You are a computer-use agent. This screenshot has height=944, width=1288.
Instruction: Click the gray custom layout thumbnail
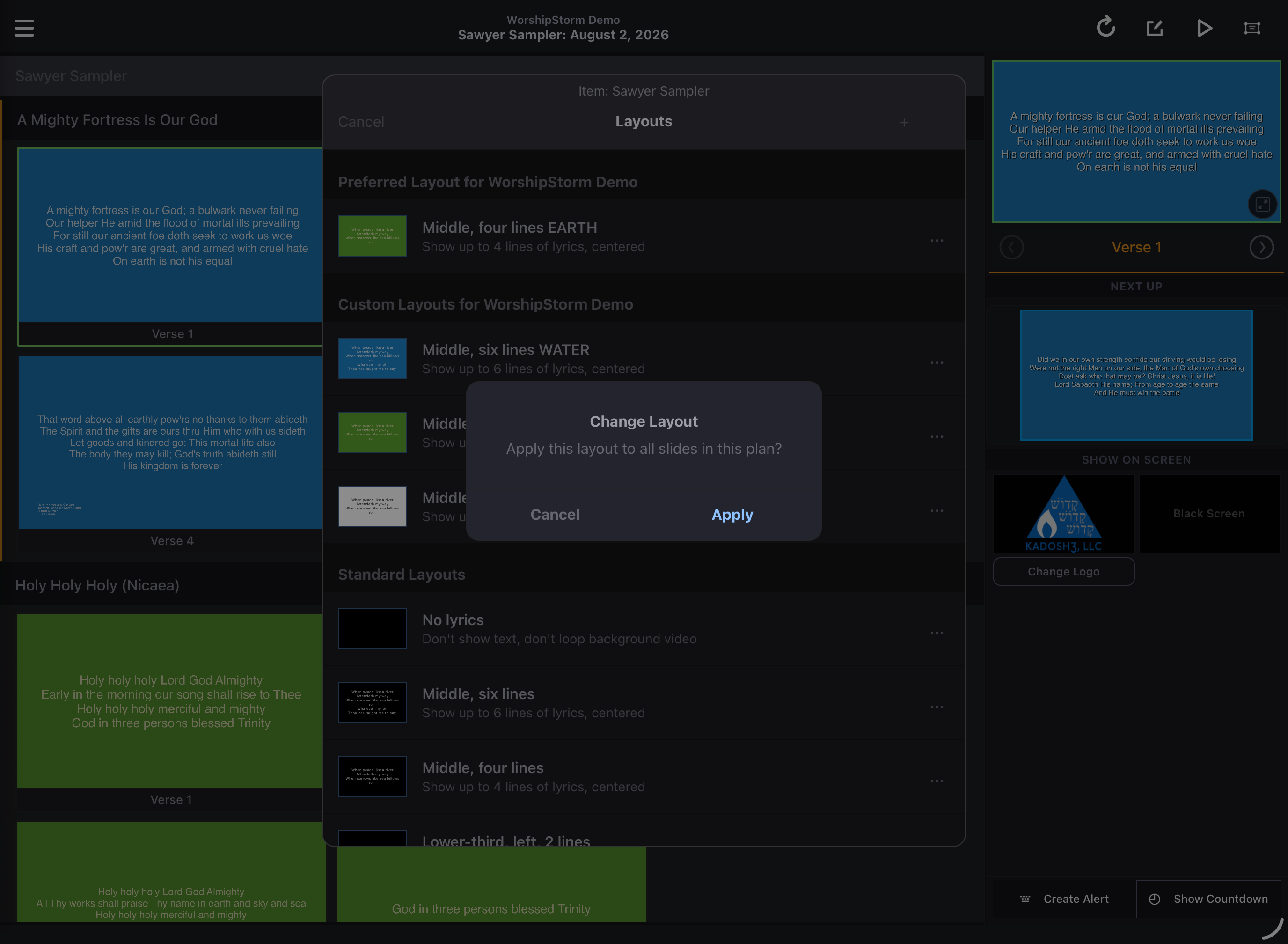[x=373, y=506]
